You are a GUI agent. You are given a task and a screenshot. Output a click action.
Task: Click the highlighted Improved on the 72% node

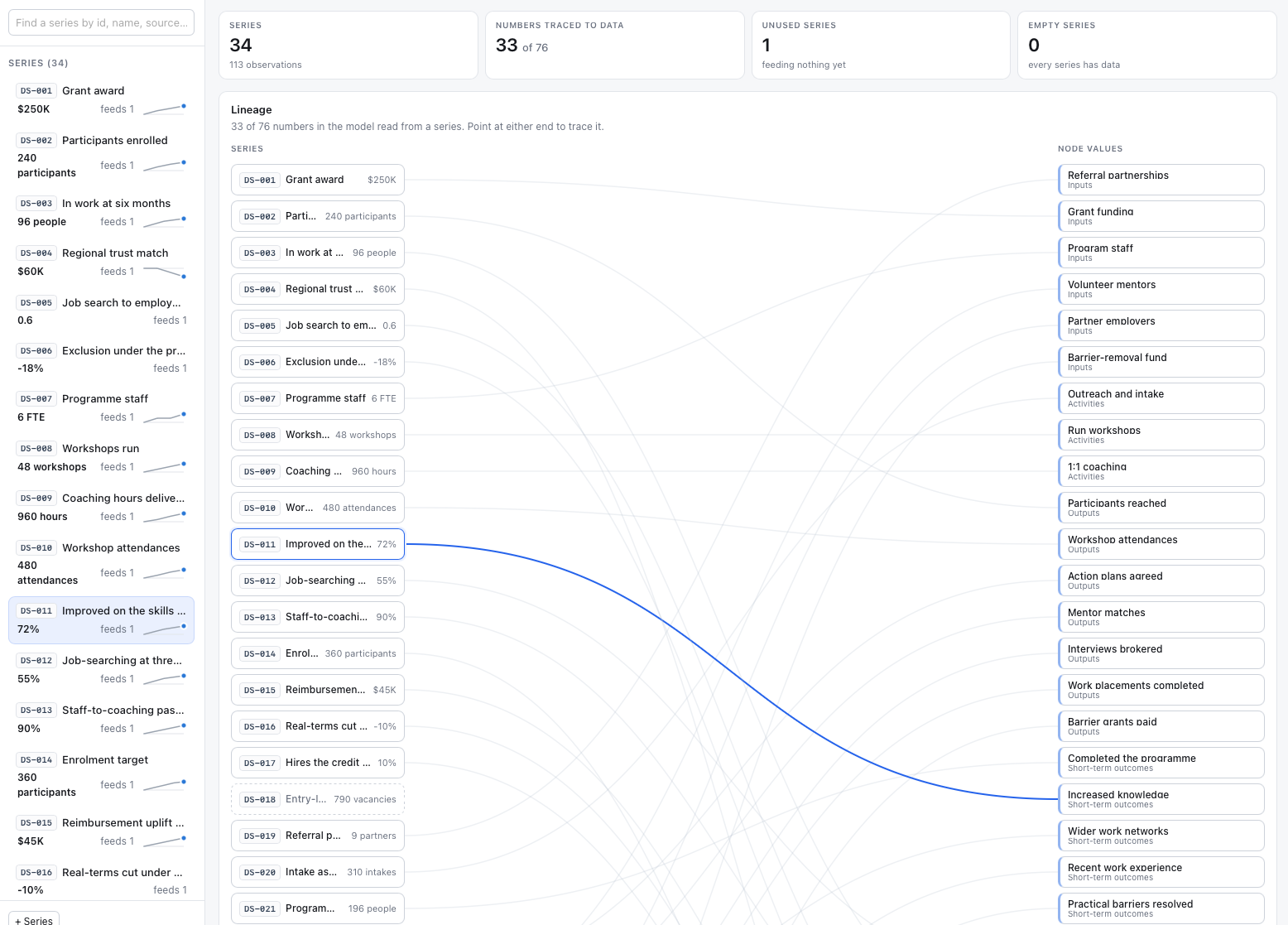pyautogui.click(x=318, y=544)
